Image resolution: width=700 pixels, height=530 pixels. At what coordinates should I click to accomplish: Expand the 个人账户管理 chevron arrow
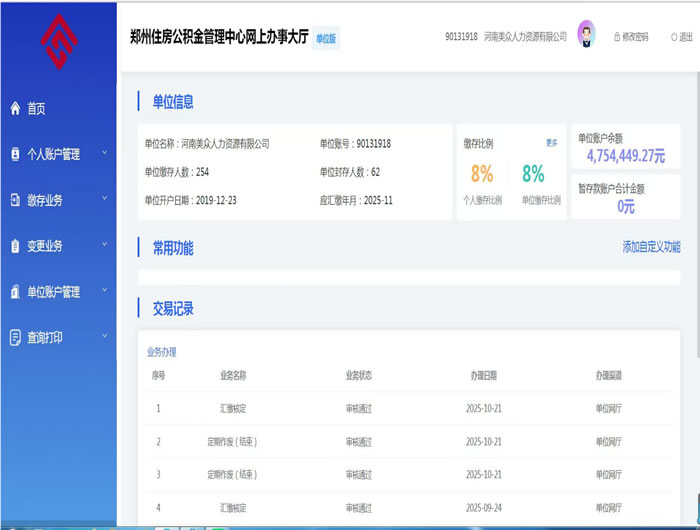104,154
